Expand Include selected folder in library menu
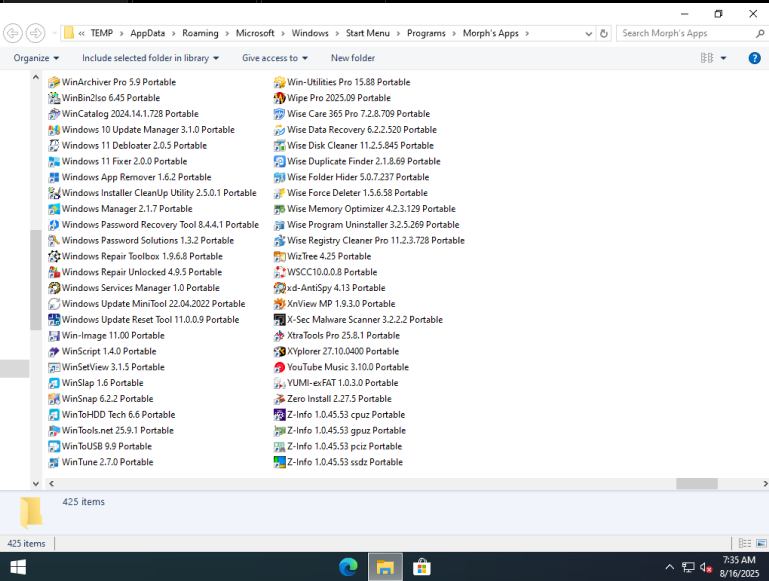 click(151, 58)
